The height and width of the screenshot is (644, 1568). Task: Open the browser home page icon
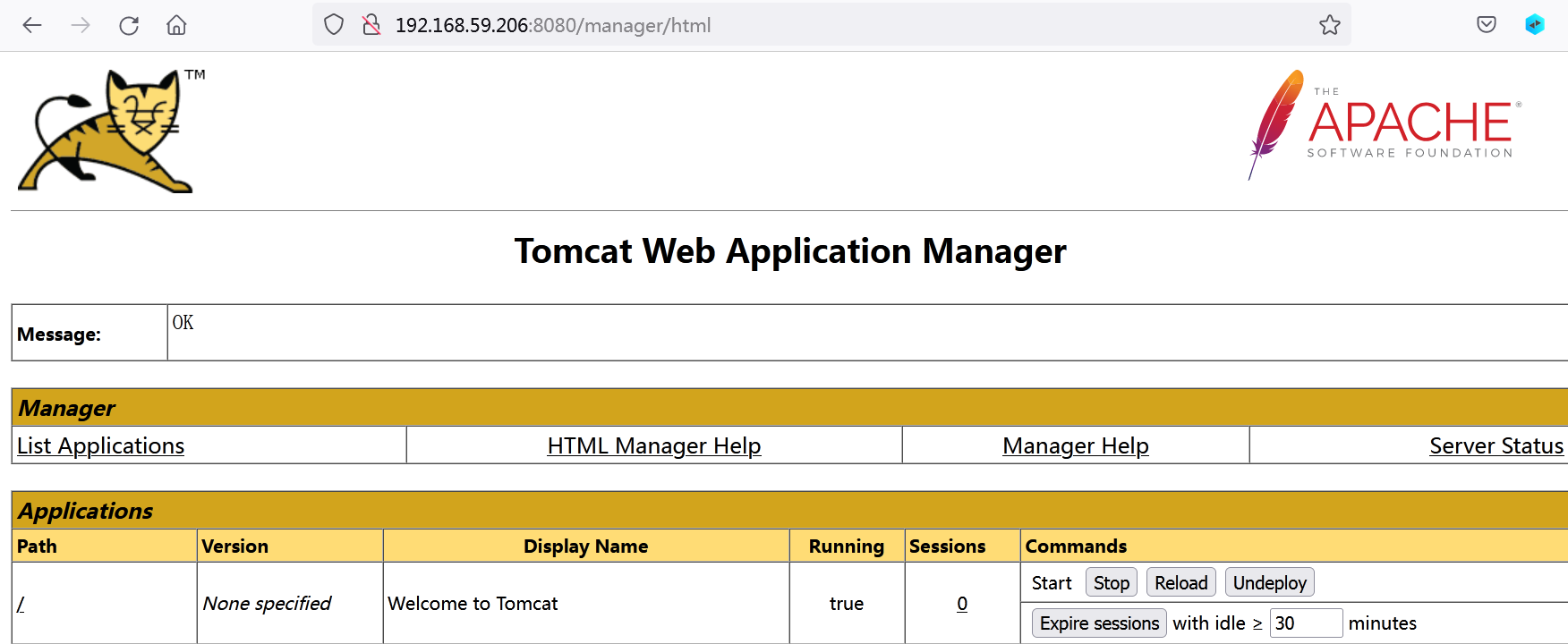tap(176, 25)
